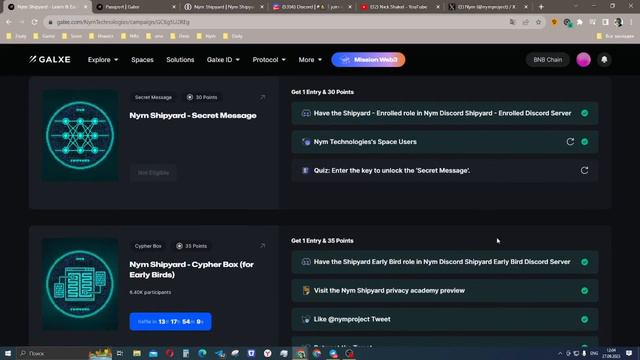Image resolution: width=640 pixels, height=360 pixels.
Task: Click the Nym Shipyard - Secret Message title
Action: [193, 116]
